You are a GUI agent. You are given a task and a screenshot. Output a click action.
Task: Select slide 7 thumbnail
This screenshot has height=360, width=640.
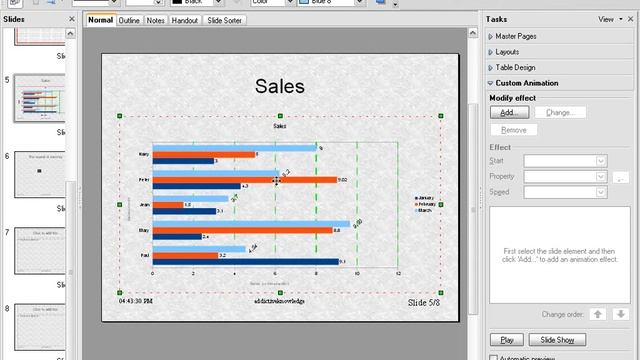tap(40, 251)
